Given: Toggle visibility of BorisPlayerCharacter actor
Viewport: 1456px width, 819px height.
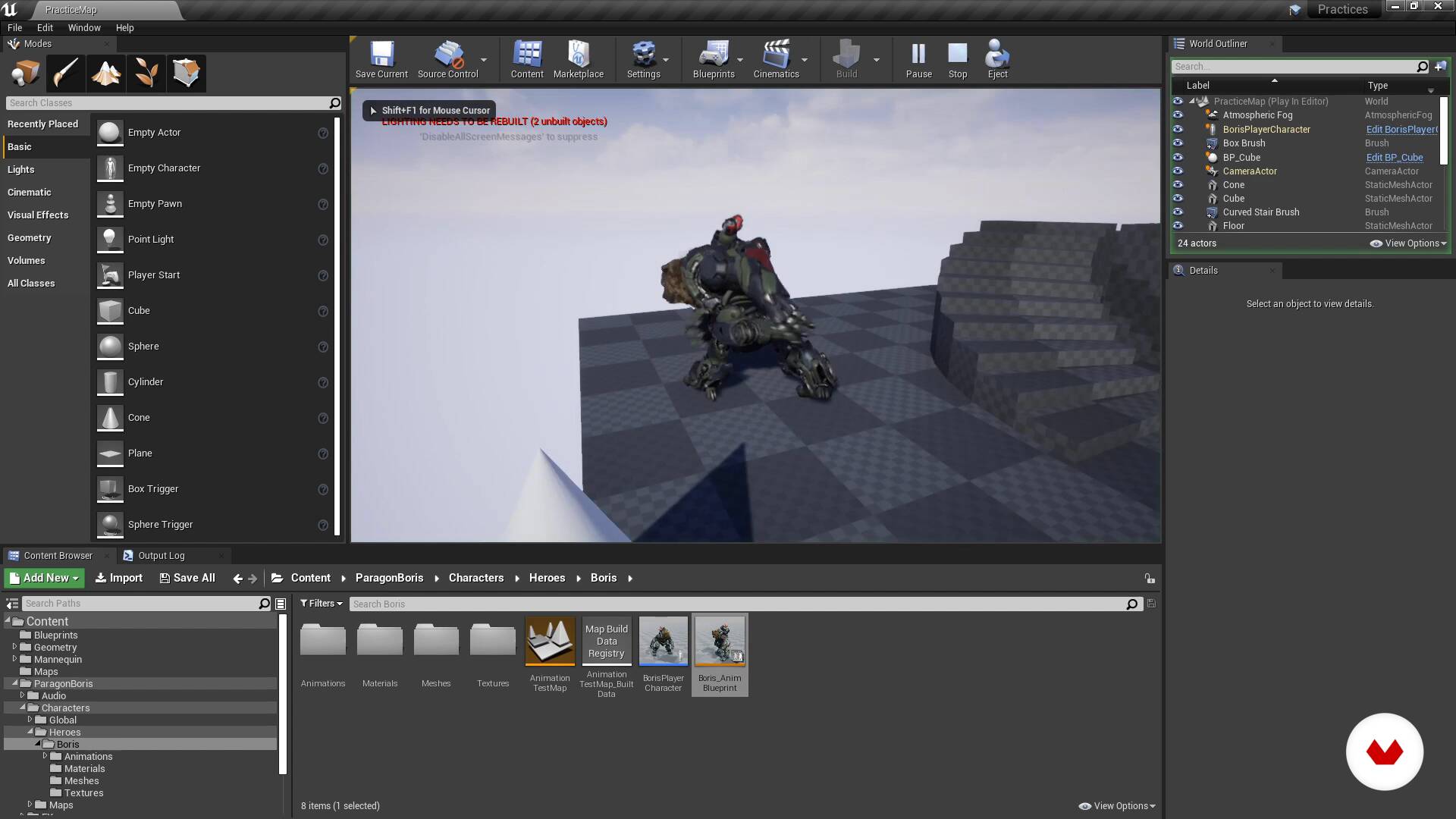Looking at the screenshot, I should tap(1178, 129).
